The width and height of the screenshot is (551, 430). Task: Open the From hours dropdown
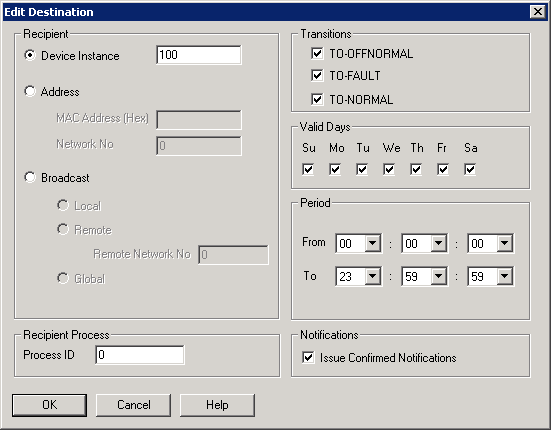click(372, 243)
